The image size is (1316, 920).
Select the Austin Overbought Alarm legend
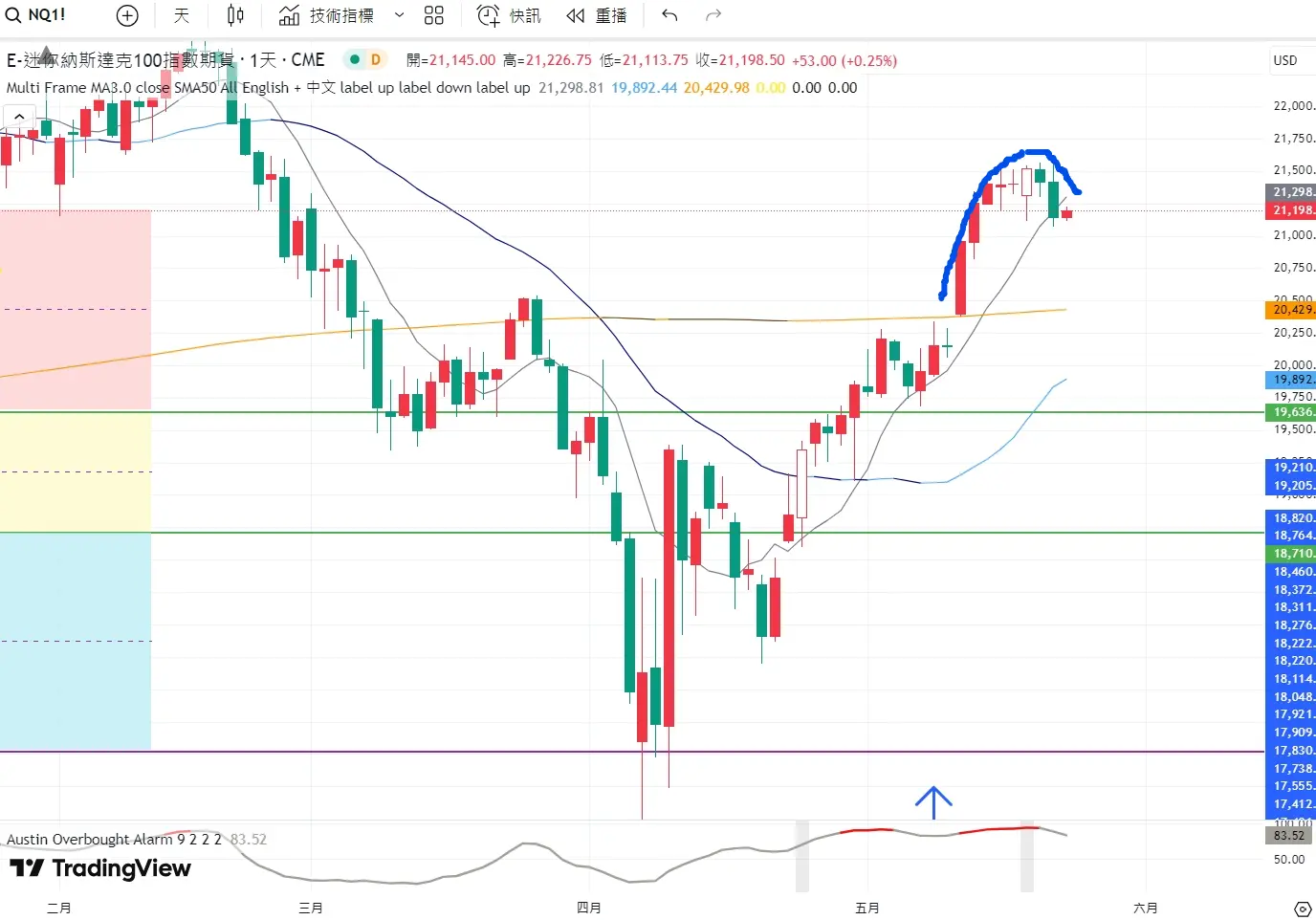[x=89, y=839]
